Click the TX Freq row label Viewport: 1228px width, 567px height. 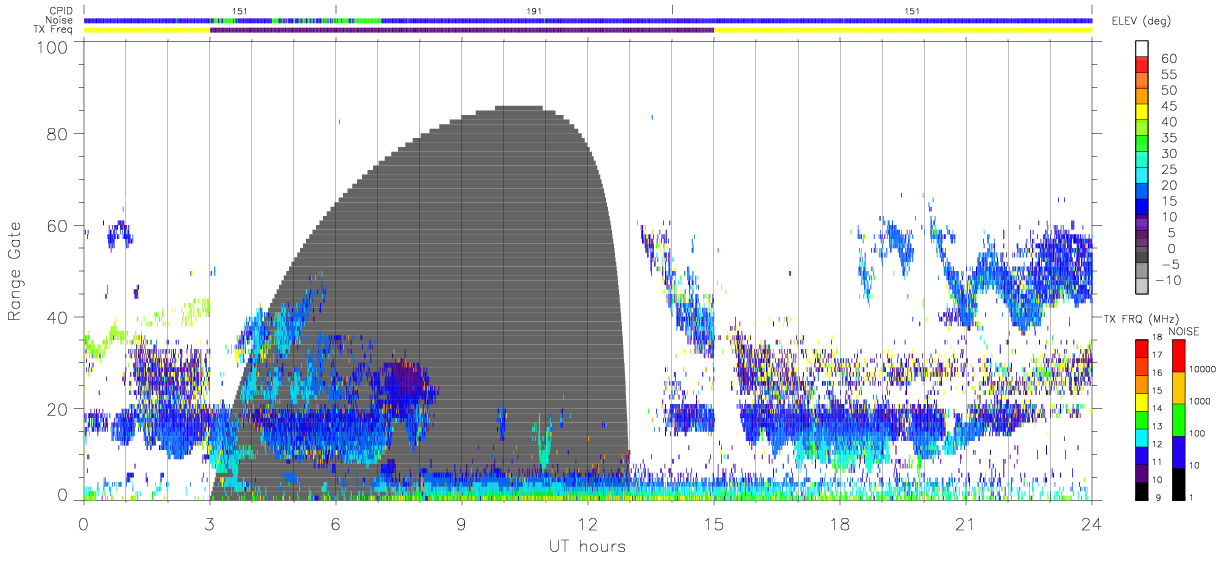pos(55,30)
